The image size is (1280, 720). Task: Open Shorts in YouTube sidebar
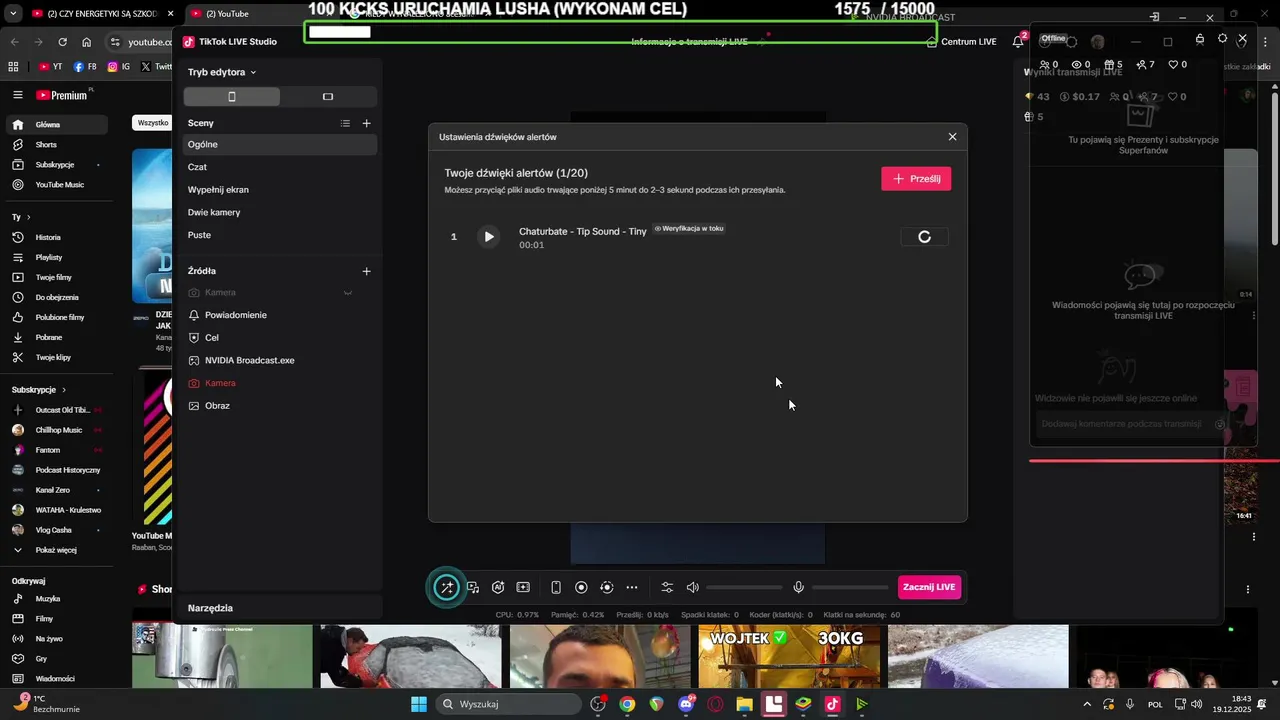[56, 145]
